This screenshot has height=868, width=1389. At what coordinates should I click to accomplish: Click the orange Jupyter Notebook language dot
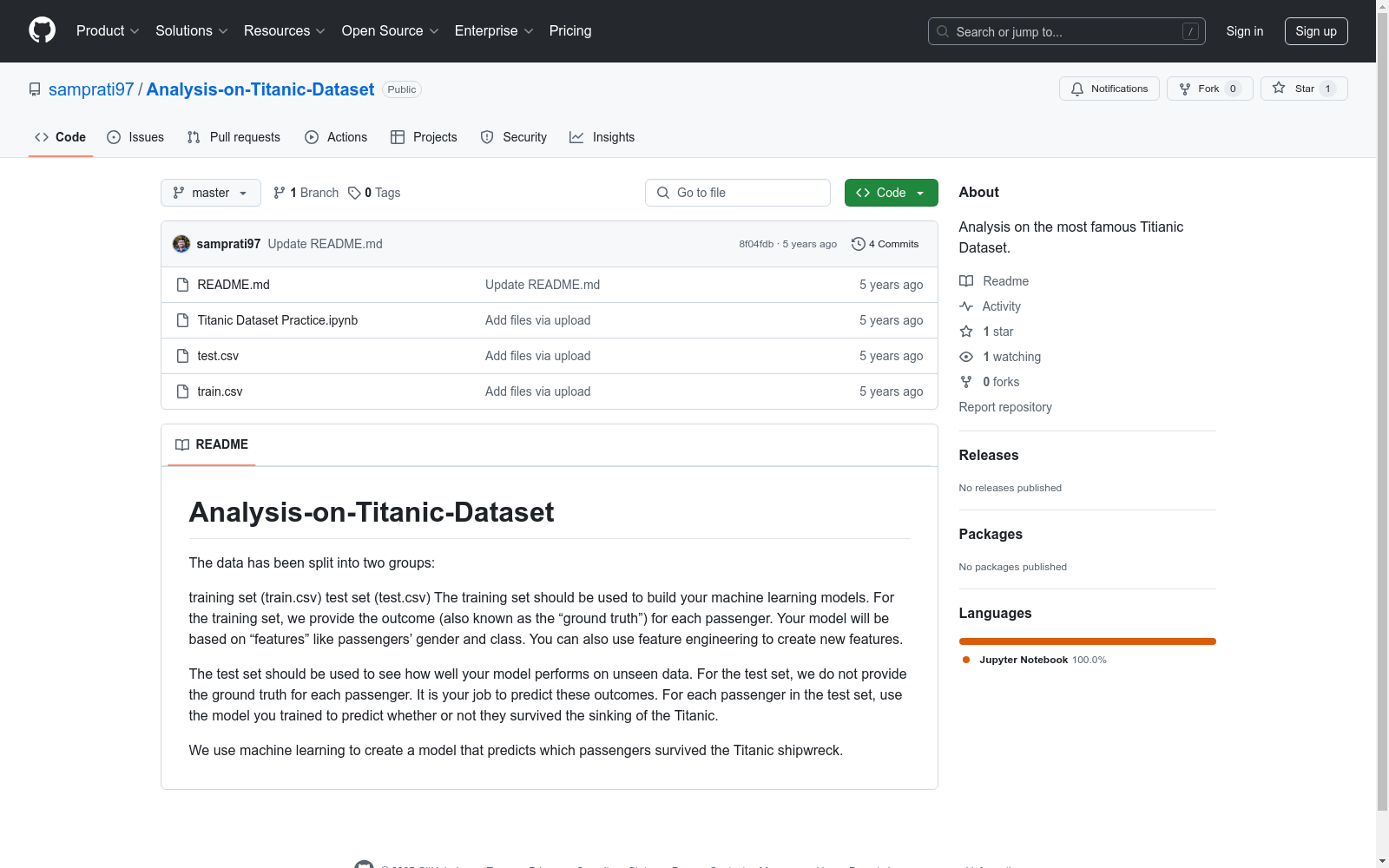click(966, 660)
